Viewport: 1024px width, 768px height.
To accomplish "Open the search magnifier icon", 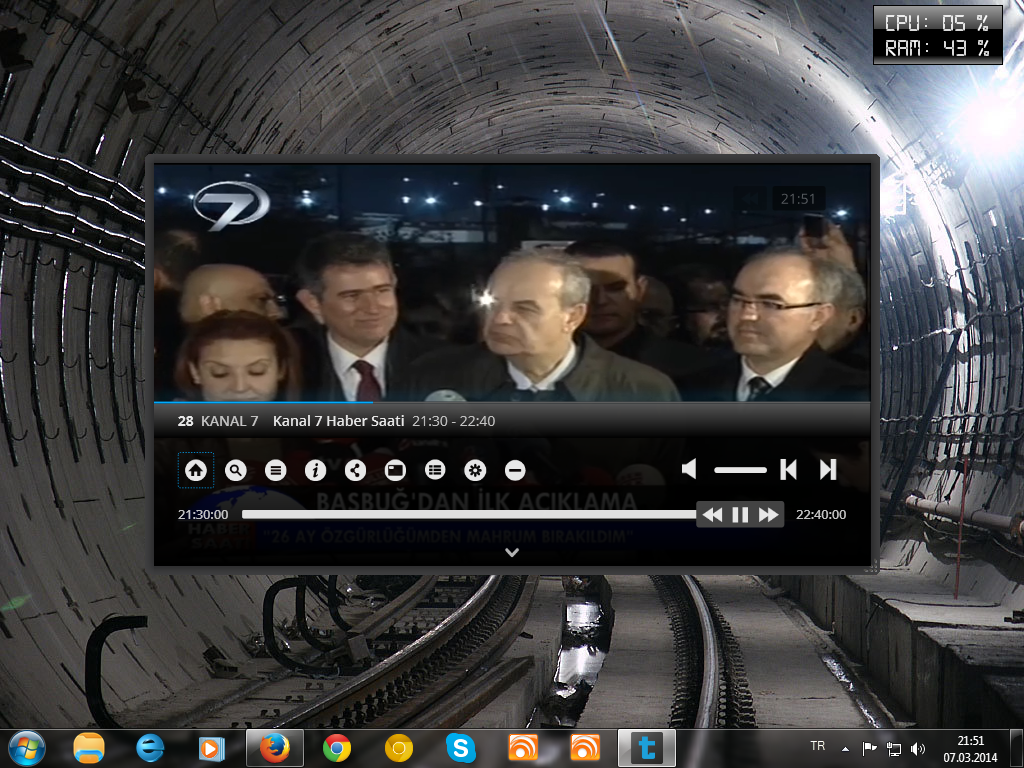I will coord(236,469).
